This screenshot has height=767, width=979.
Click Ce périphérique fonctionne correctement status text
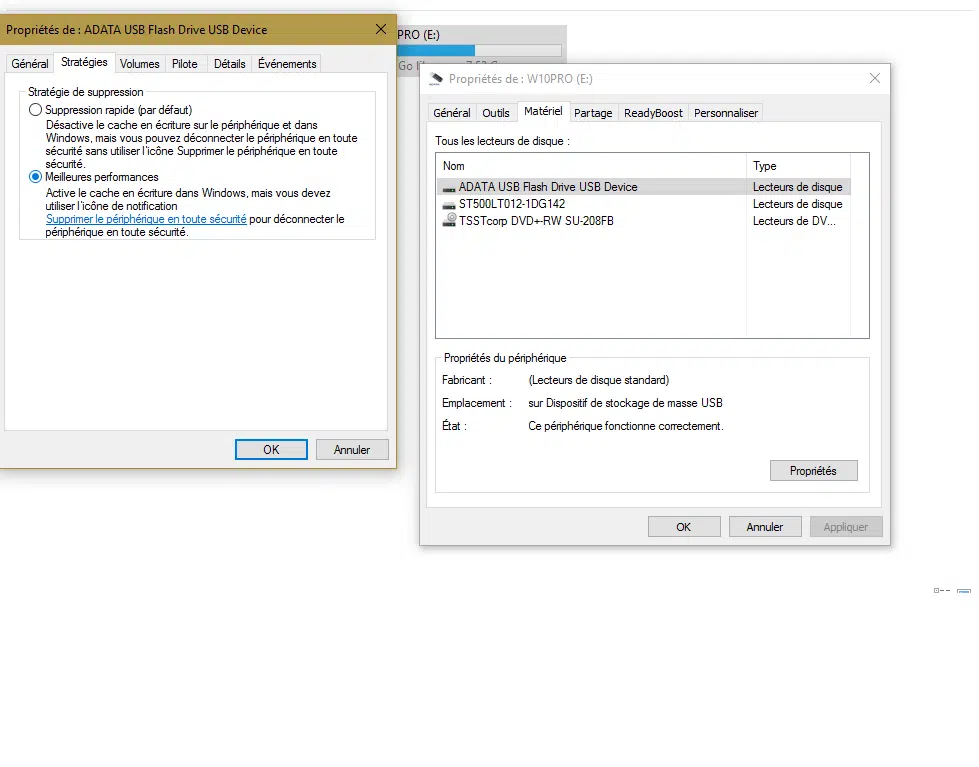point(626,426)
